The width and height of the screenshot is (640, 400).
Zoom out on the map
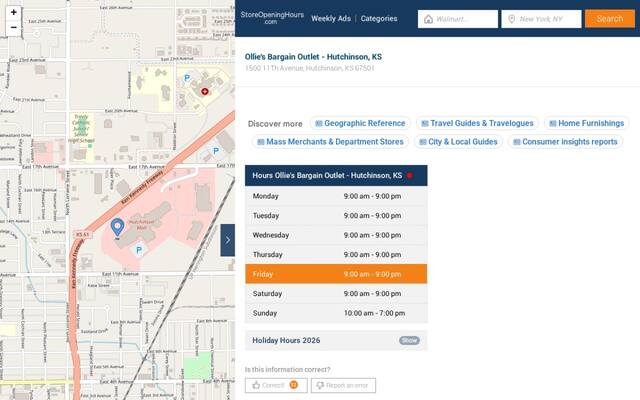coord(13,27)
